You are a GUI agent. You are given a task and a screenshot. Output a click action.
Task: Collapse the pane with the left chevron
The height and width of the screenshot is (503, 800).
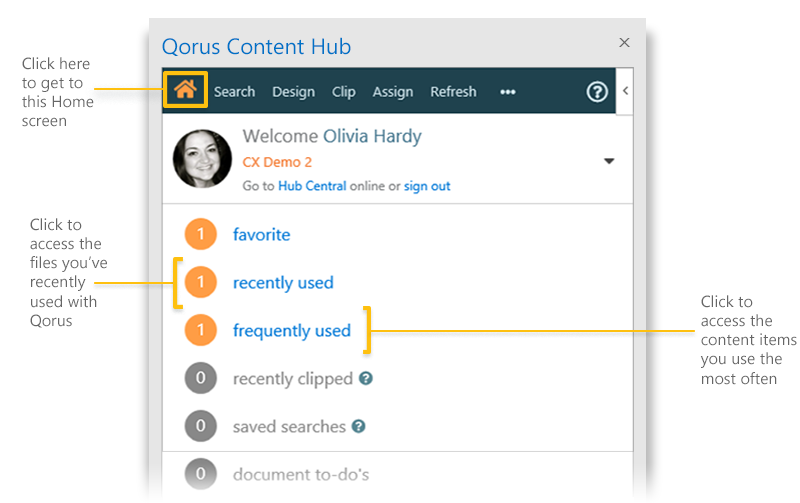tap(625, 91)
